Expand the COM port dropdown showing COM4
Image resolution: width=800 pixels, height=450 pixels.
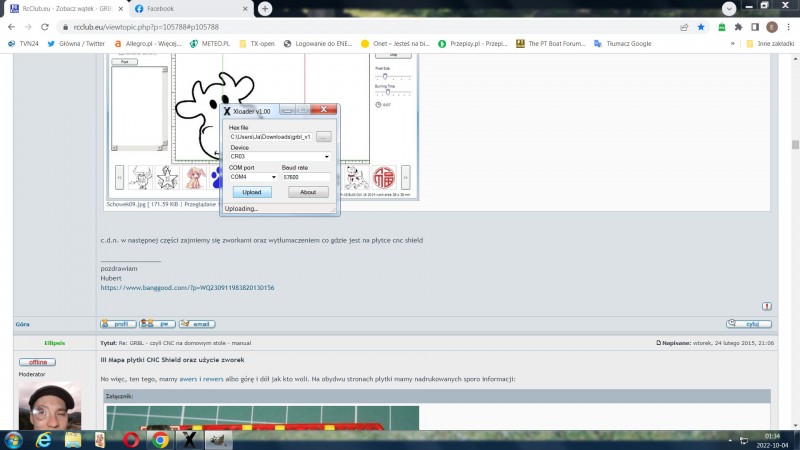pyautogui.click(x=253, y=177)
